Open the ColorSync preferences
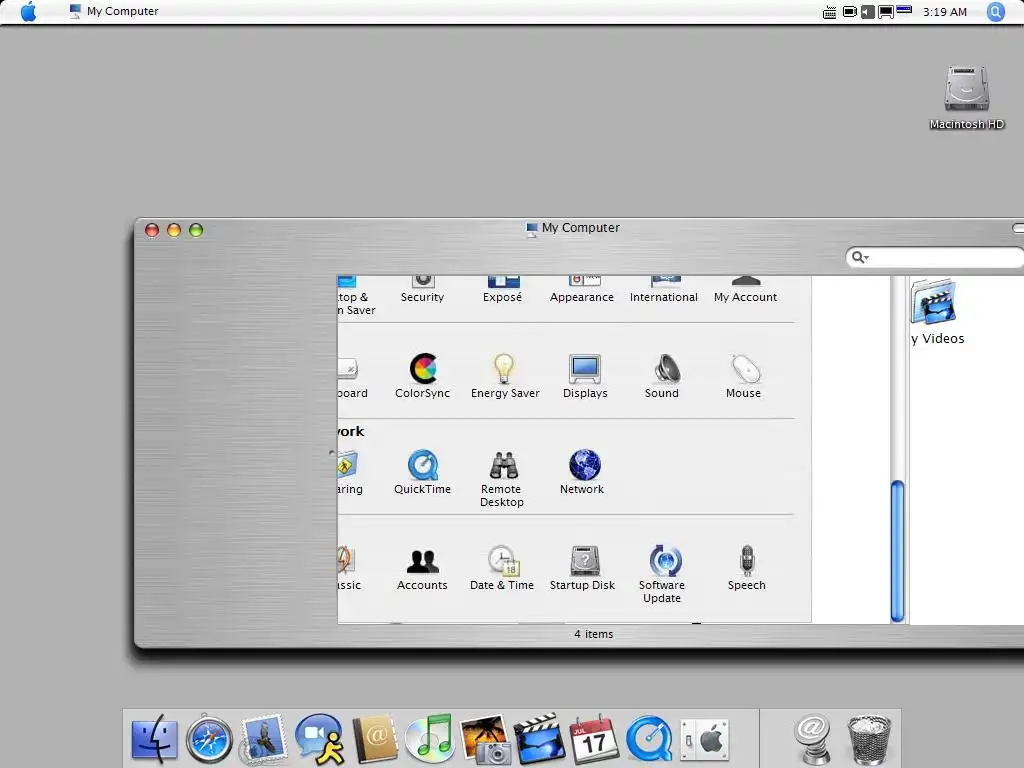Image resolution: width=1024 pixels, height=768 pixels. pos(423,376)
